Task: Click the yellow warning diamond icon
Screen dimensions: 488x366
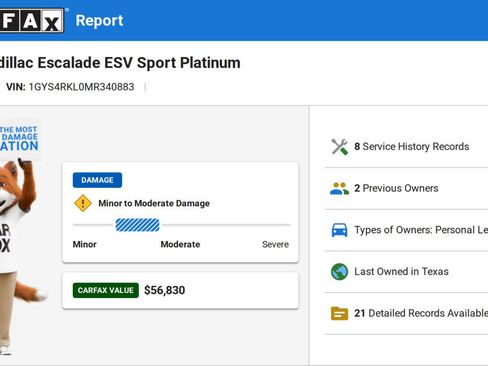Action: [83, 203]
